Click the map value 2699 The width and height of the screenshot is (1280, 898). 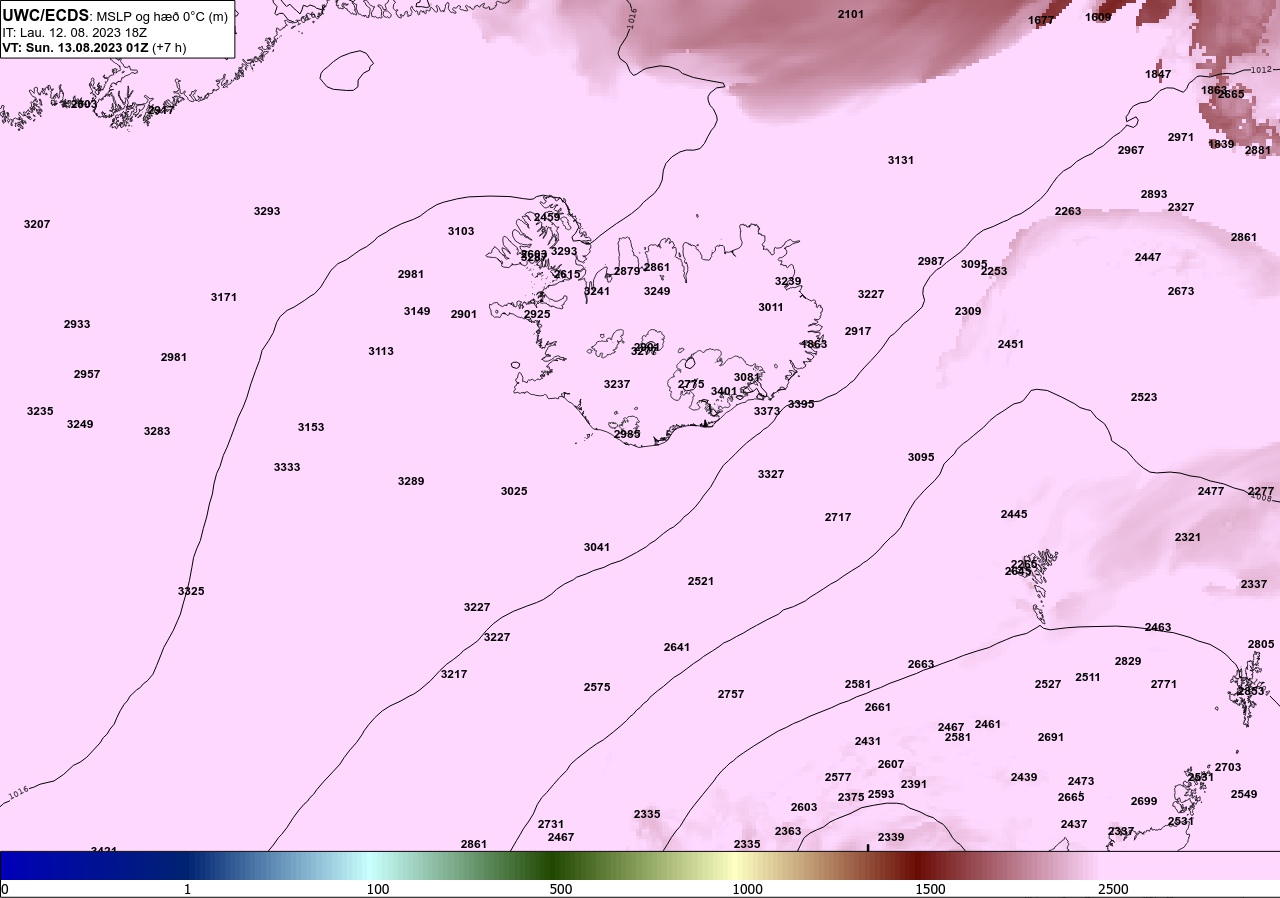coord(1144,801)
